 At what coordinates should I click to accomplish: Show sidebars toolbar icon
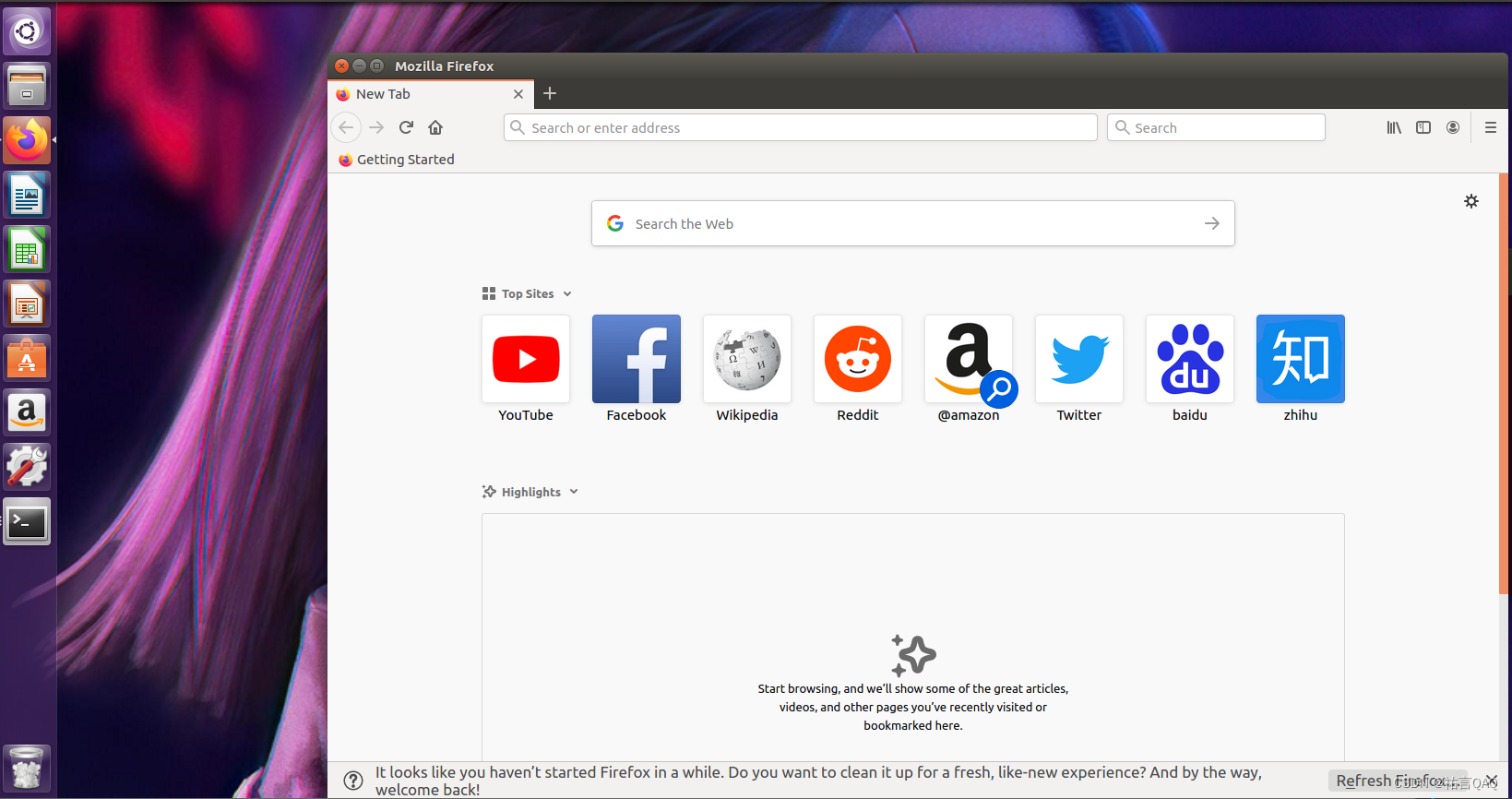pyautogui.click(x=1423, y=127)
